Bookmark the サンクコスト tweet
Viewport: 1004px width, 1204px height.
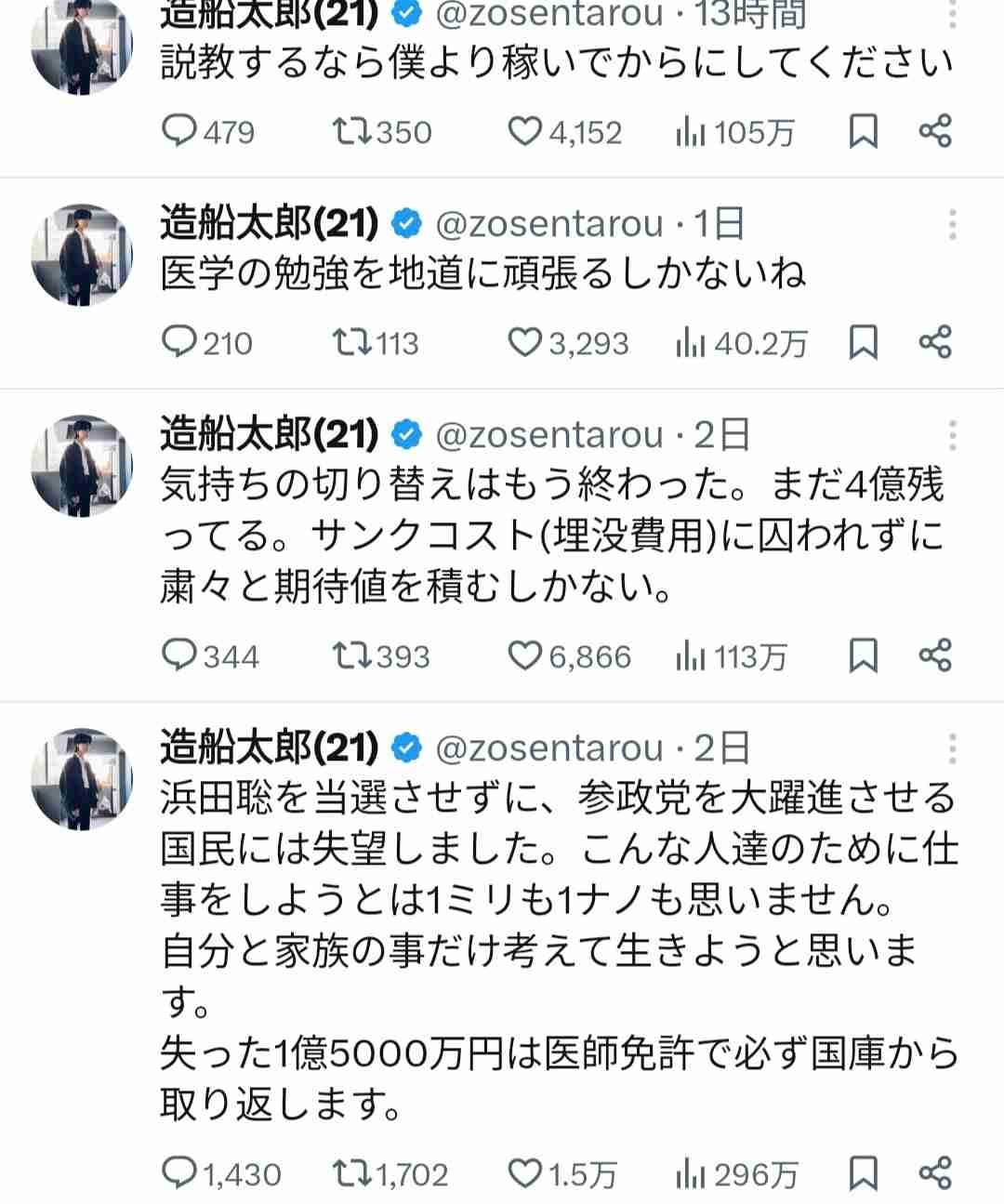(864, 656)
